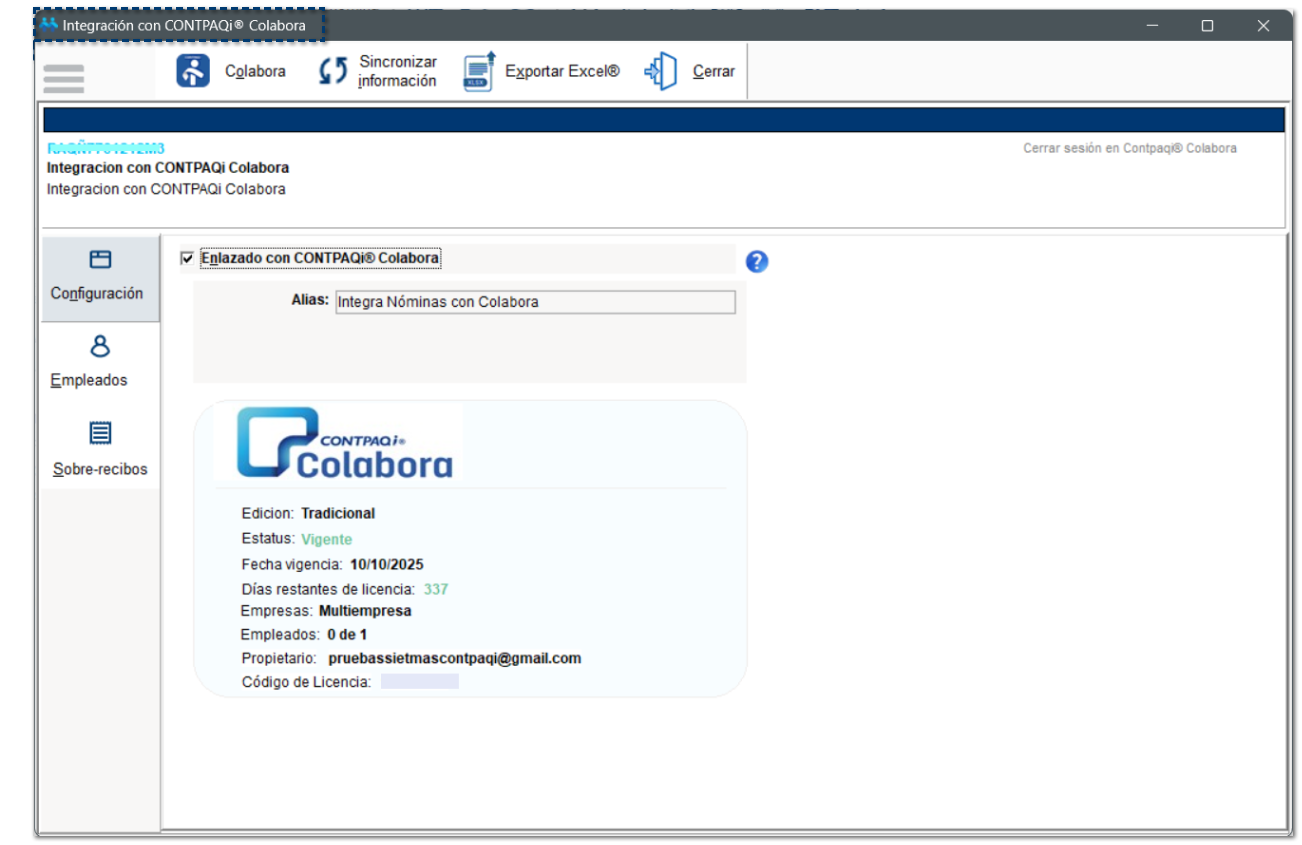This screenshot has width=1302, height=845.
Task: Click the bold Integracion con CONTPAQi Colabora heading
Action: coord(168,168)
